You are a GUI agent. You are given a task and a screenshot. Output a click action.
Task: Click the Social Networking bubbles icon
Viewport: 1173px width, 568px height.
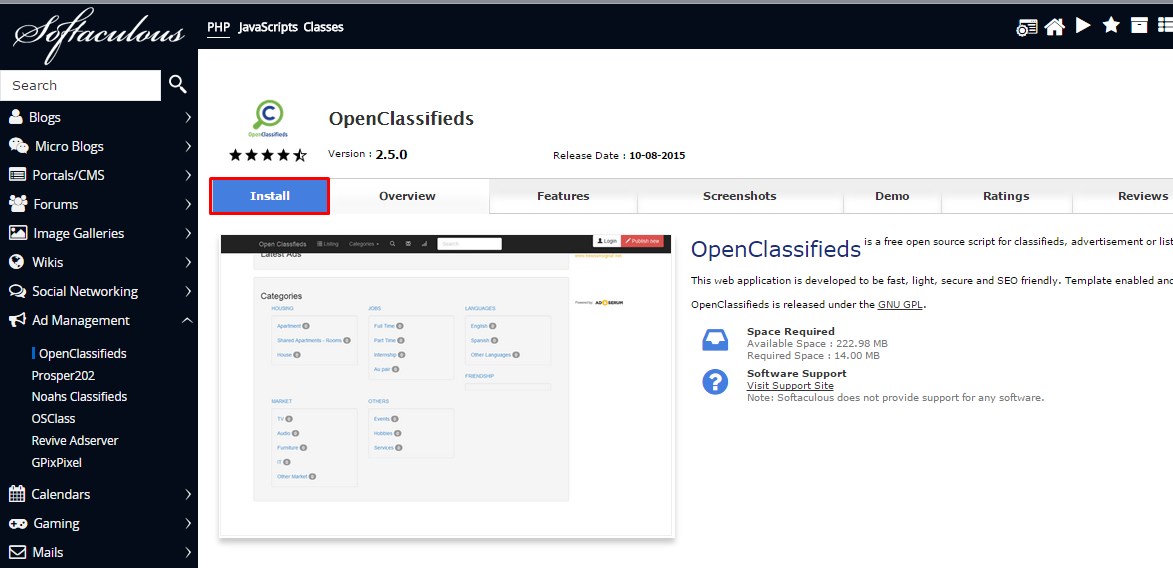coord(17,291)
